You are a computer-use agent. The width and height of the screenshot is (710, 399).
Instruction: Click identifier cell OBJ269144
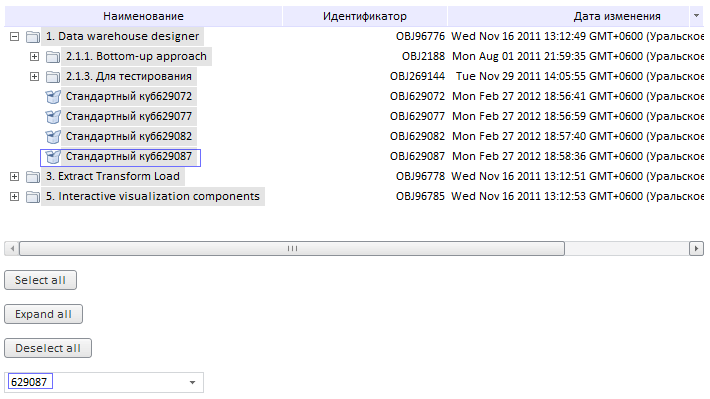pos(417,76)
